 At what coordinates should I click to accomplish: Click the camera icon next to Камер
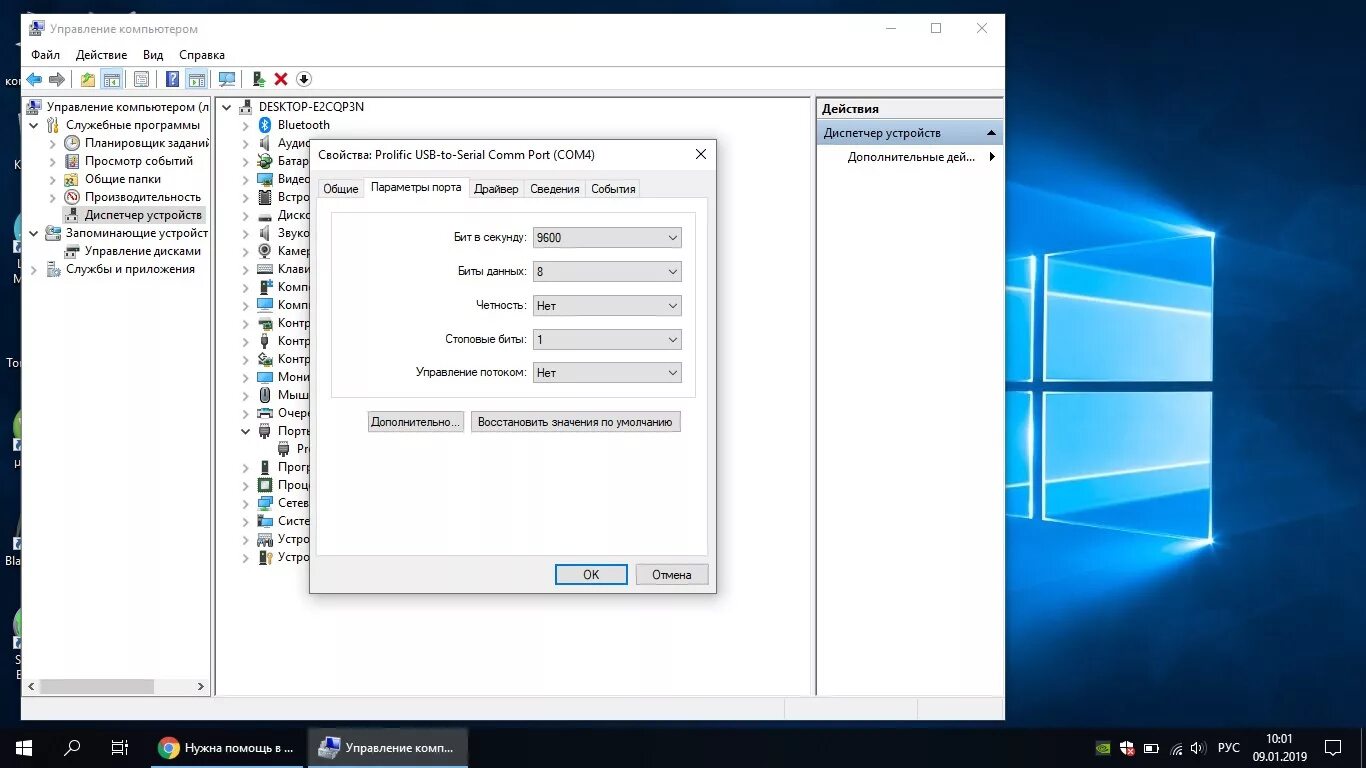click(x=265, y=251)
